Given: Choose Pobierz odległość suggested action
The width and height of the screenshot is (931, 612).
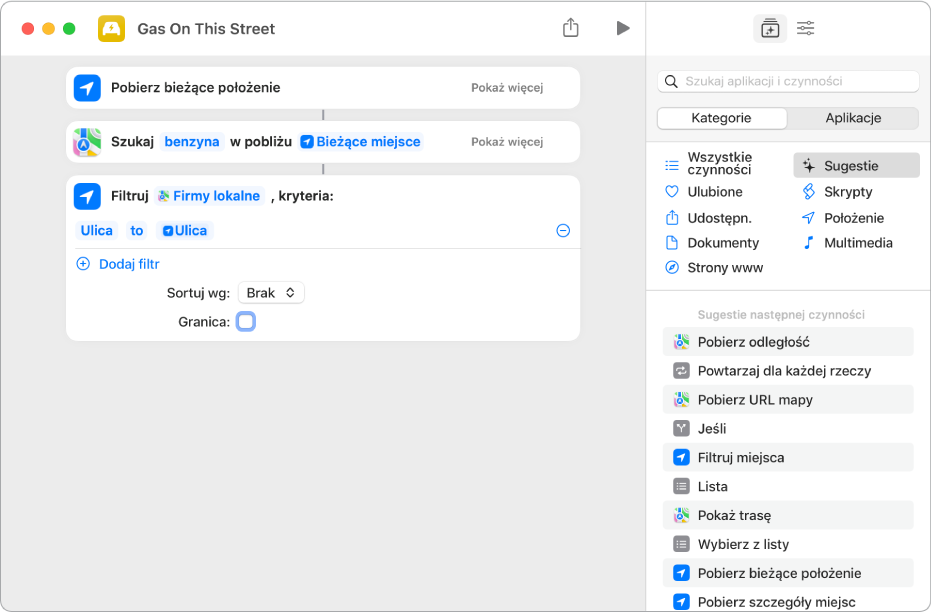Looking at the screenshot, I should click(x=753, y=342).
